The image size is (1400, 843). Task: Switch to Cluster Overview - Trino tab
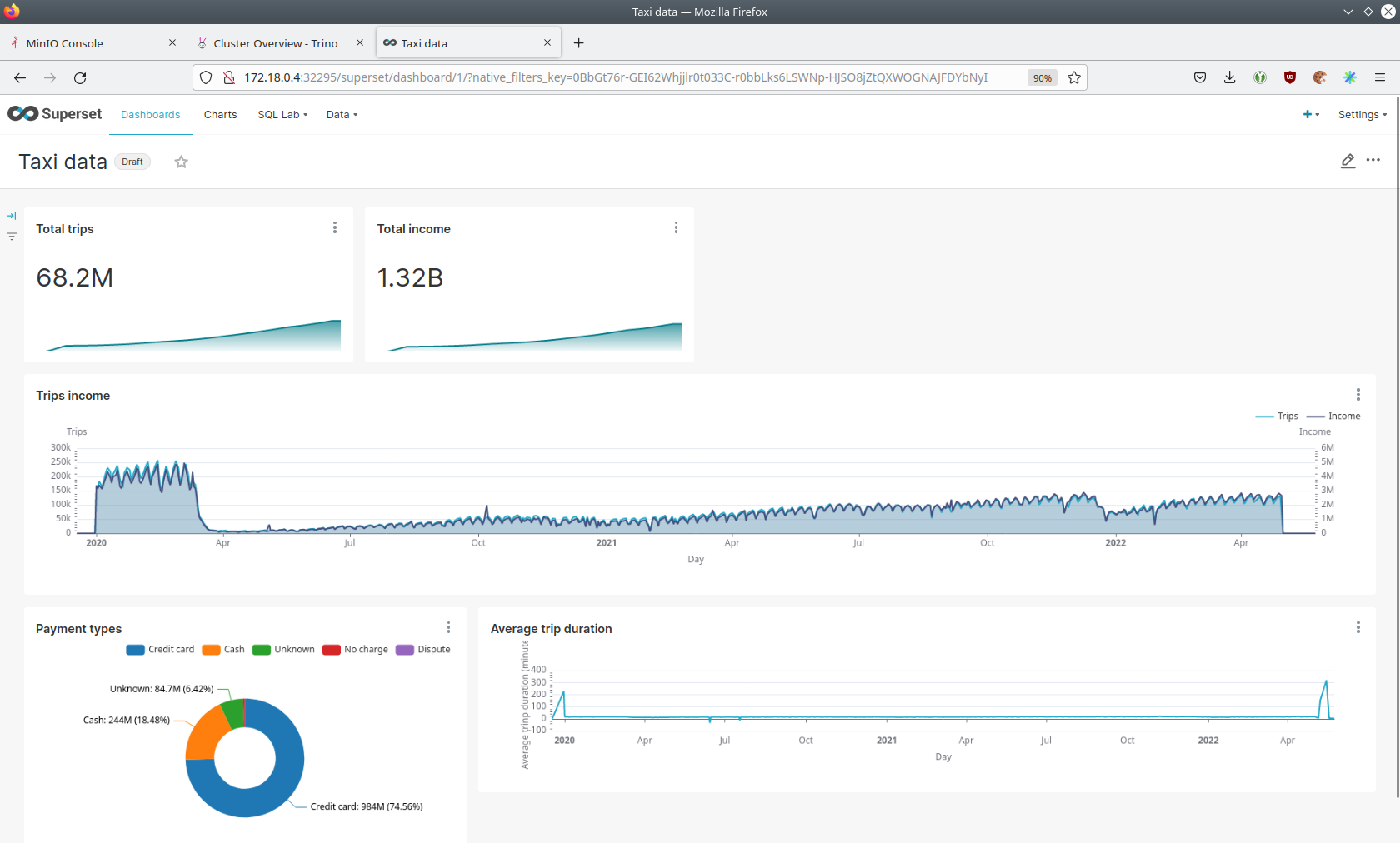[x=275, y=43]
